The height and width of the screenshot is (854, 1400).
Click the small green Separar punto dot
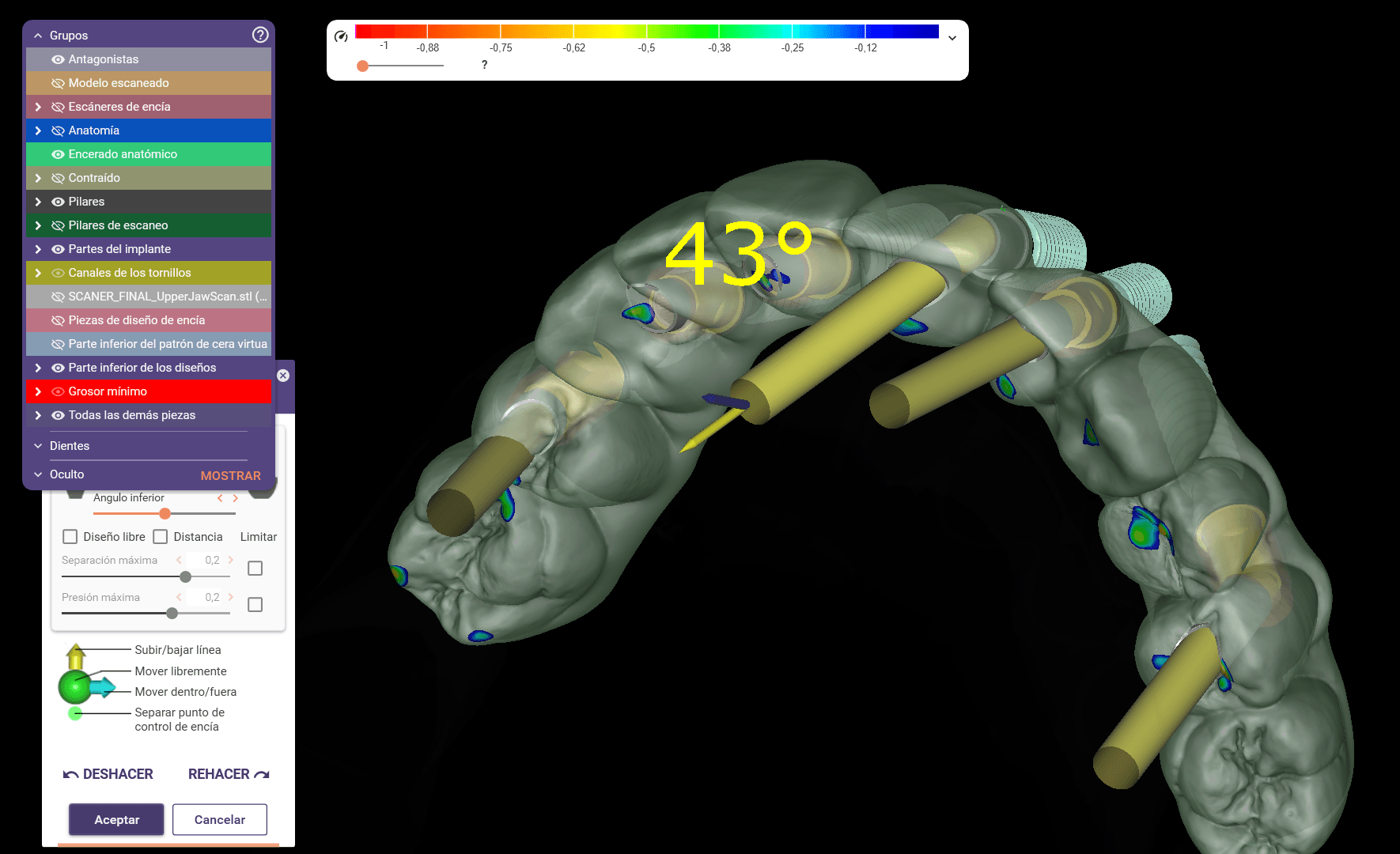tap(75, 713)
